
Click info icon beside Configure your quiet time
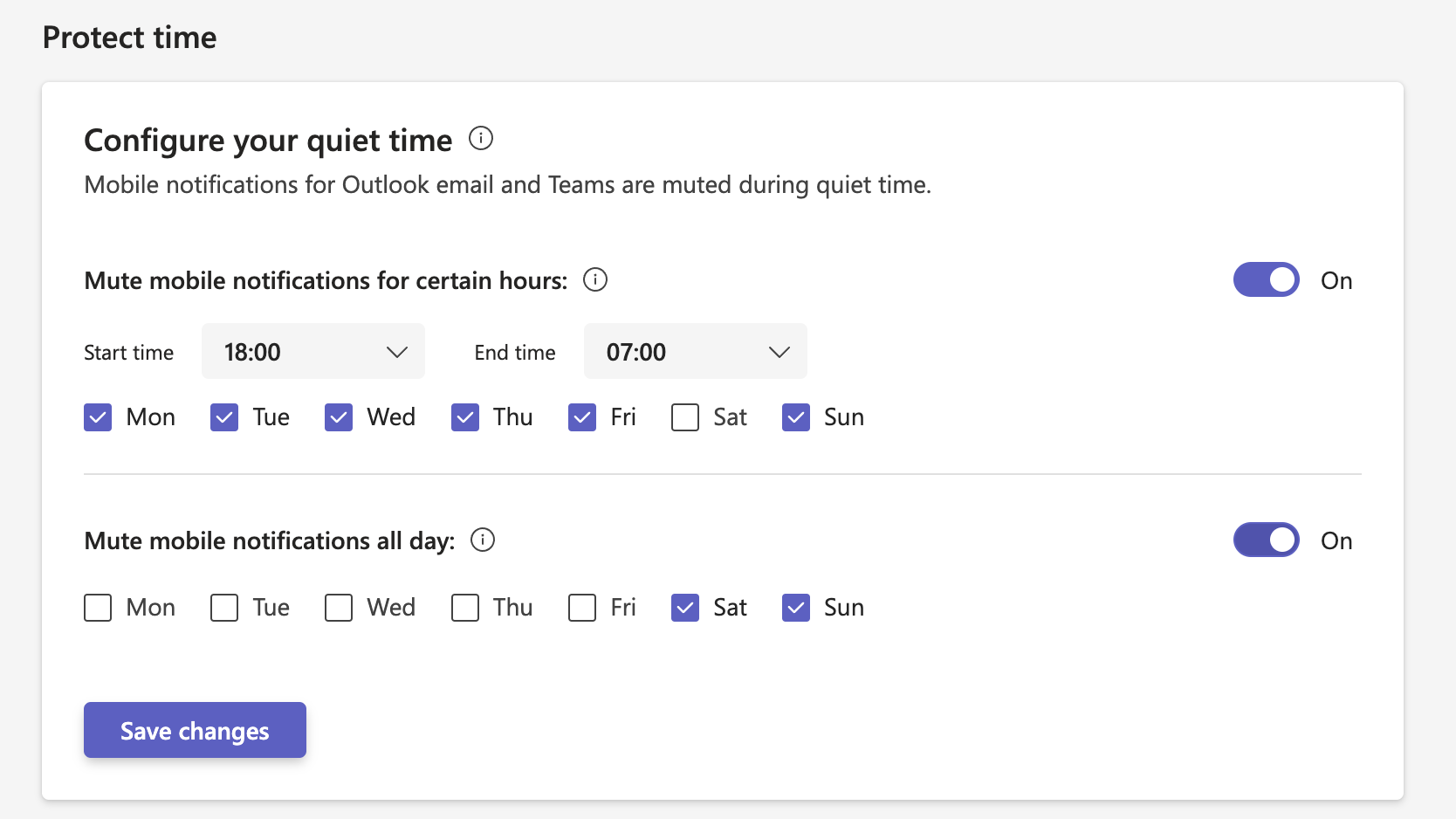481,139
